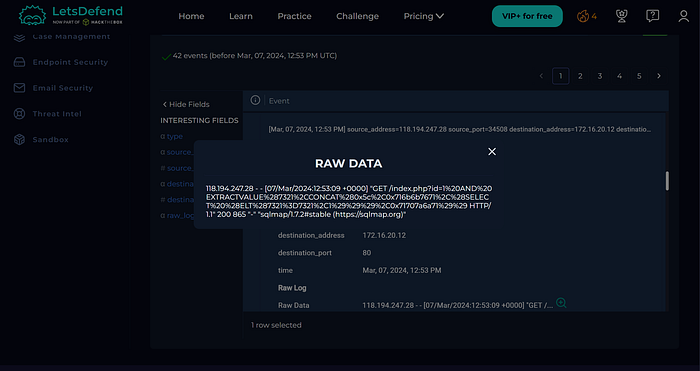Viewport: 700px width, 371px height.
Task: Click destination_port value 80
Action: coord(367,253)
